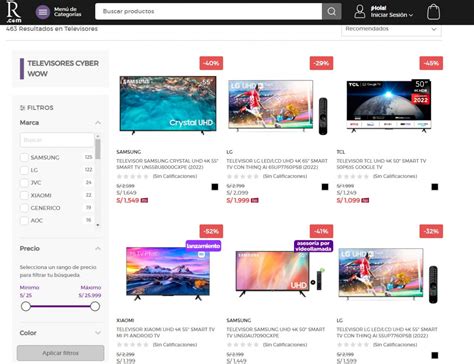Click the Ripley R.com logo
This screenshot has height=364, width=474.
tap(14, 11)
